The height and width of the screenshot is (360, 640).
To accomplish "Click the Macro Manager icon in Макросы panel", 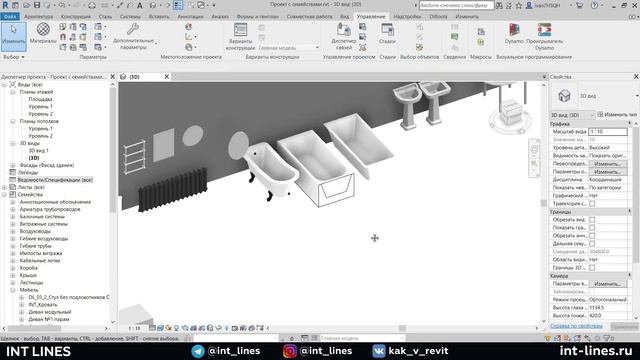I will click(x=481, y=32).
